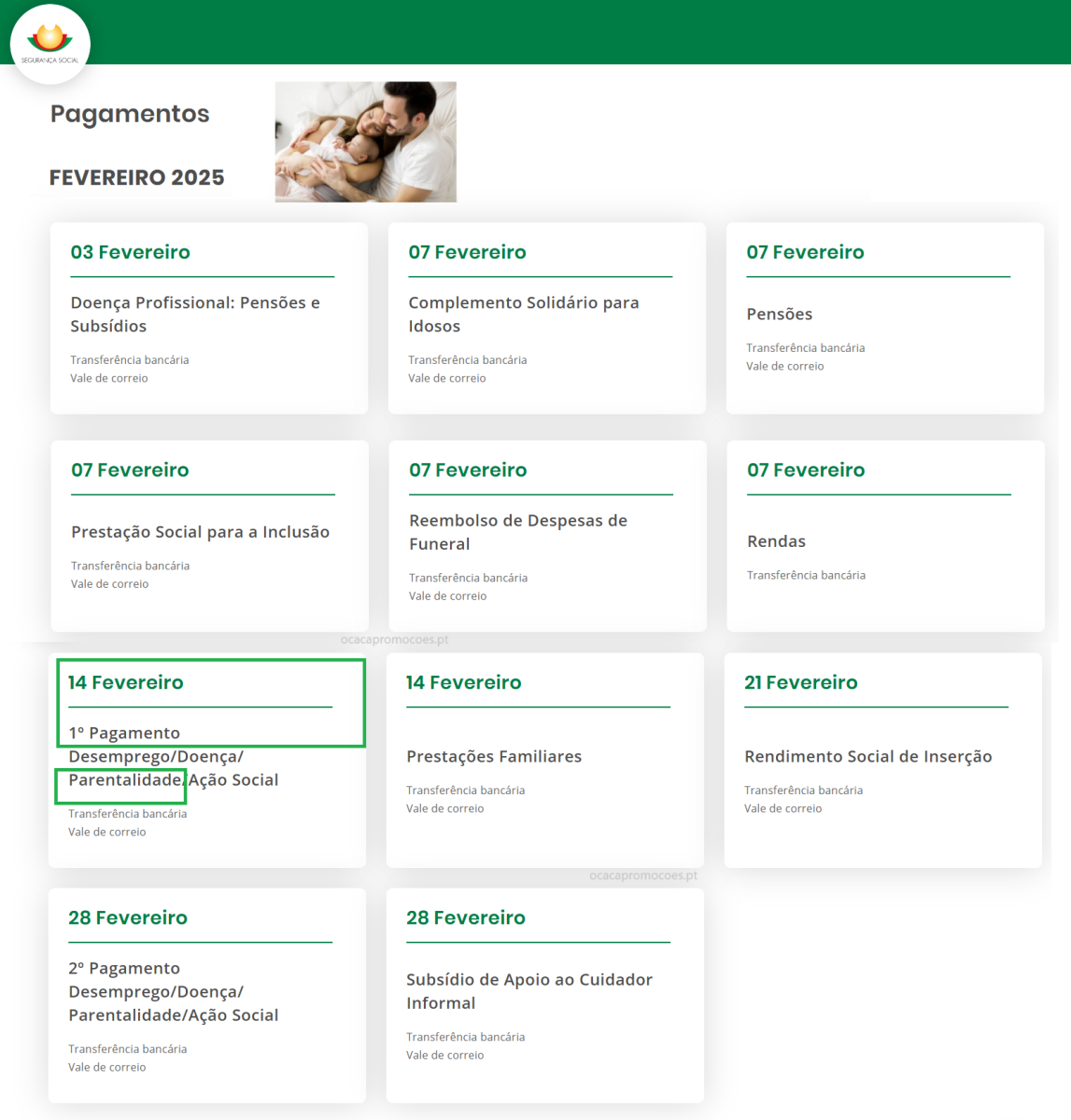The width and height of the screenshot is (1071, 1120).
Task: Click "Prestações Familiares" title
Action: 494,757
